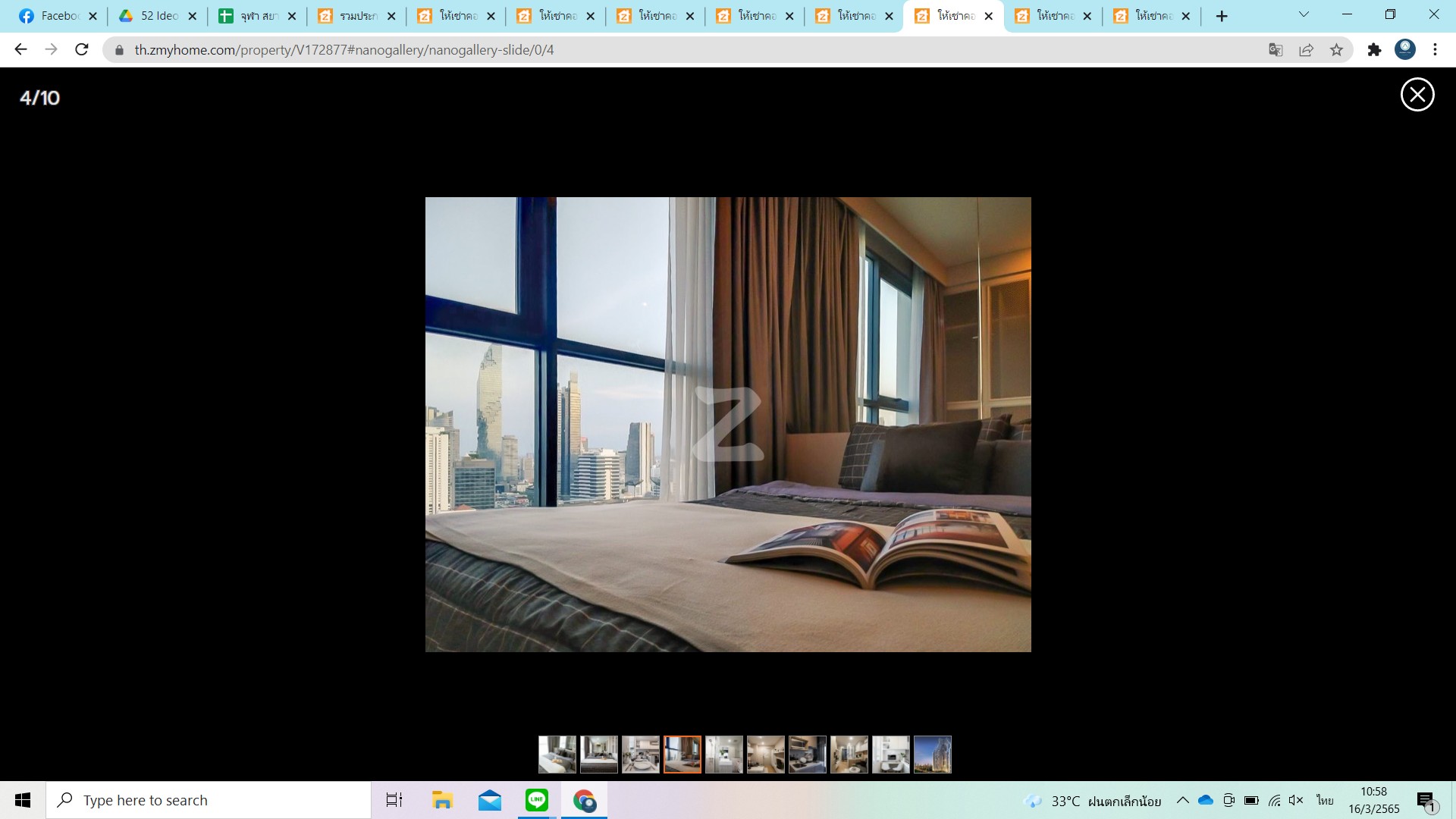1456x819 pixels.
Task: Select the tenth thumbnail in gallery strip
Action: pyautogui.click(x=932, y=754)
